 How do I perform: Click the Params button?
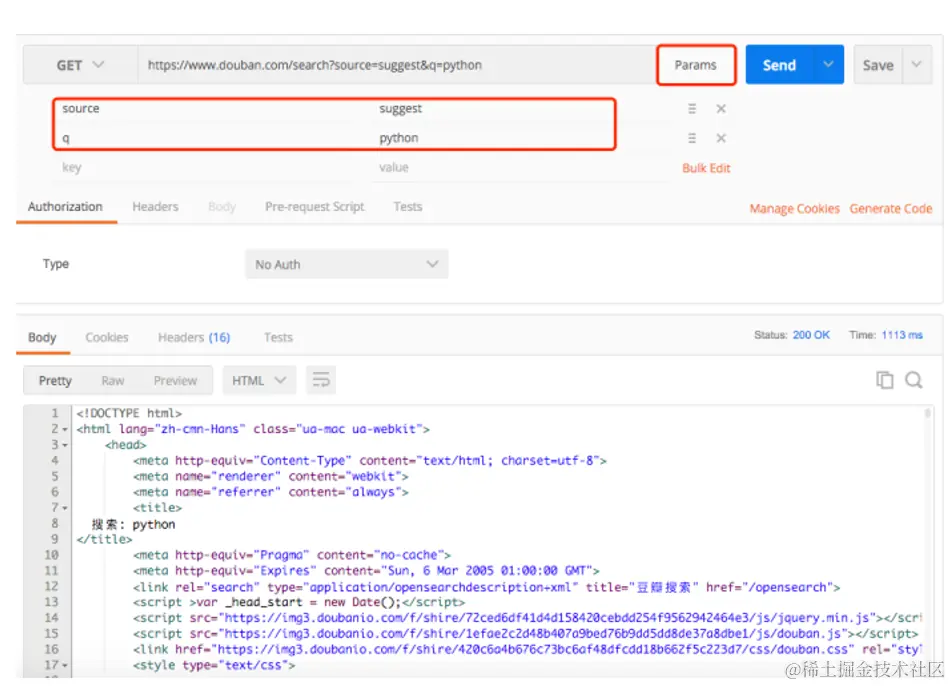(696, 65)
